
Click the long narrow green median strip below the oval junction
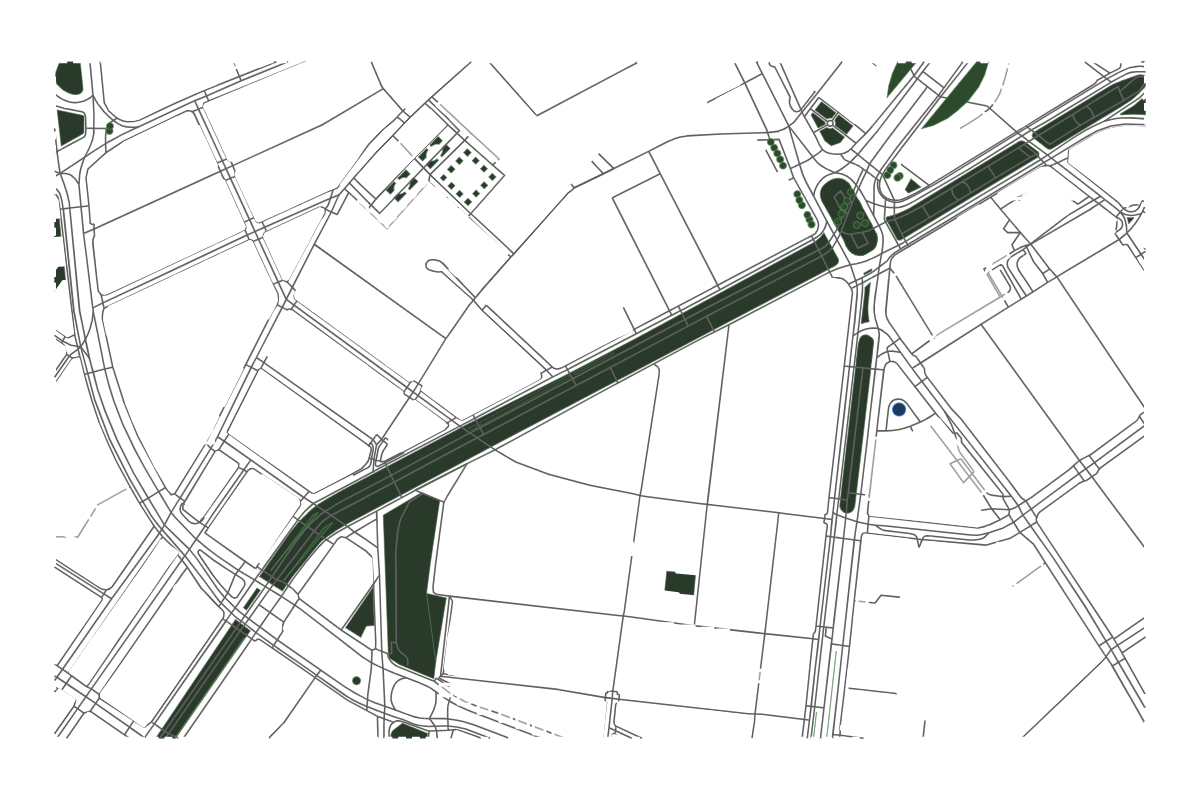857,423
